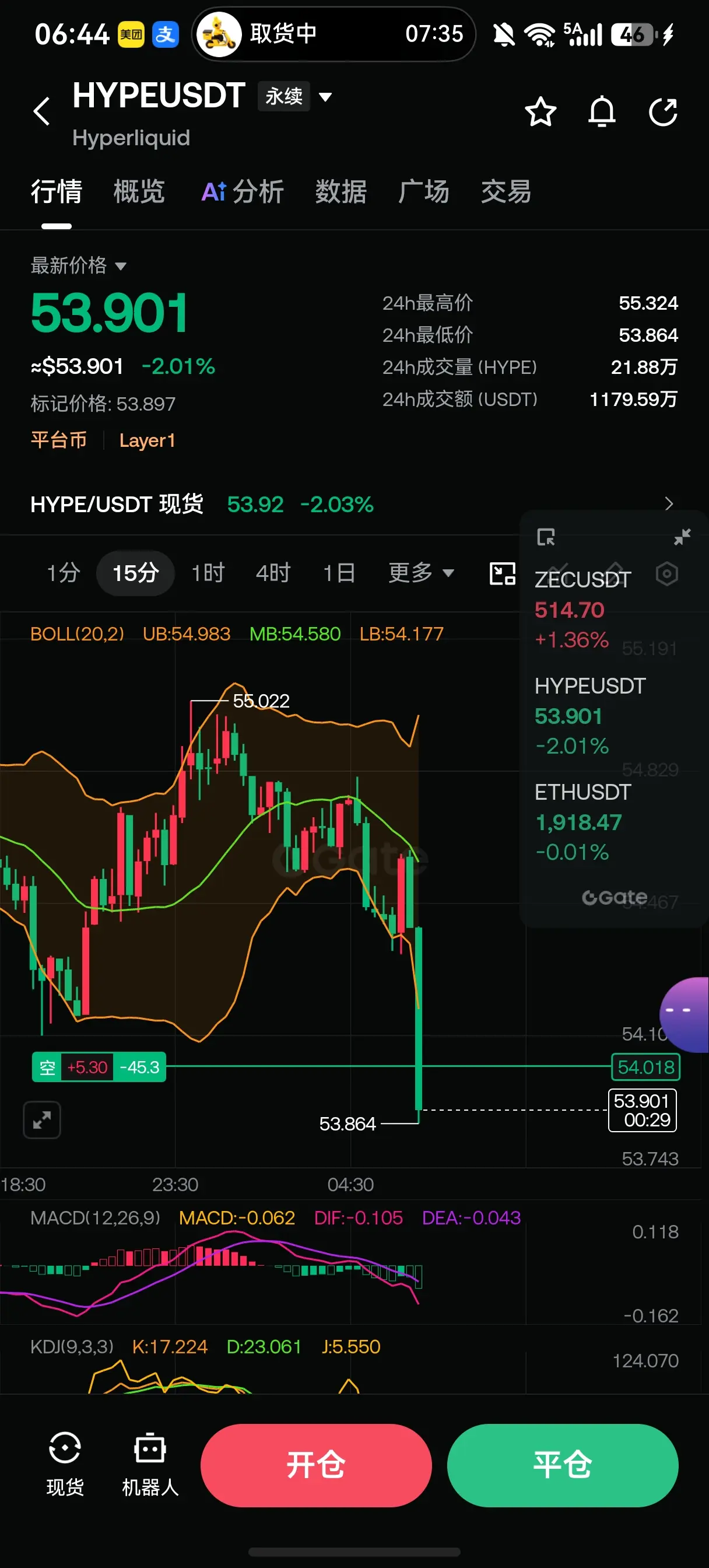Open 机器人 trading bot icon

pos(150,1465)
